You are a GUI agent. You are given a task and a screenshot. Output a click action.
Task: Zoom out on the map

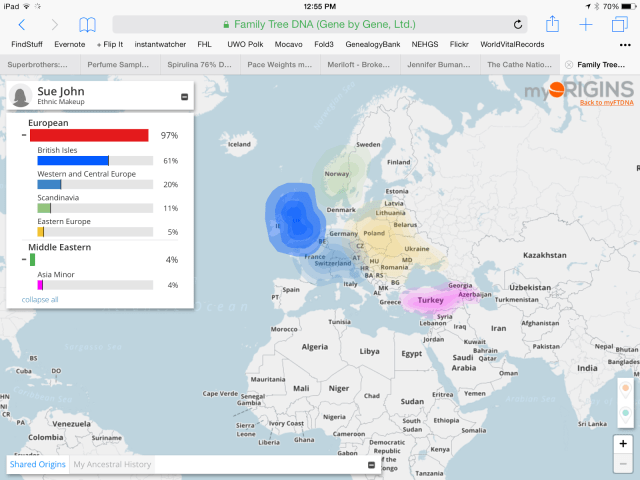click(x=624, y=461)
